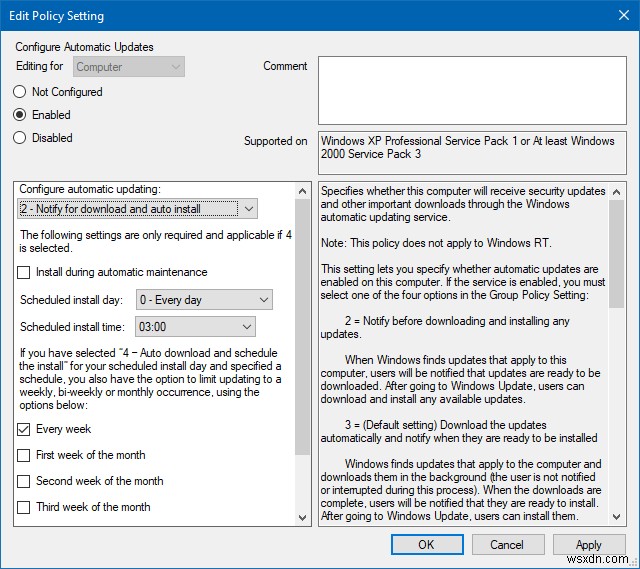
Task: Click the Supported on text field
Action: [472, 153]
